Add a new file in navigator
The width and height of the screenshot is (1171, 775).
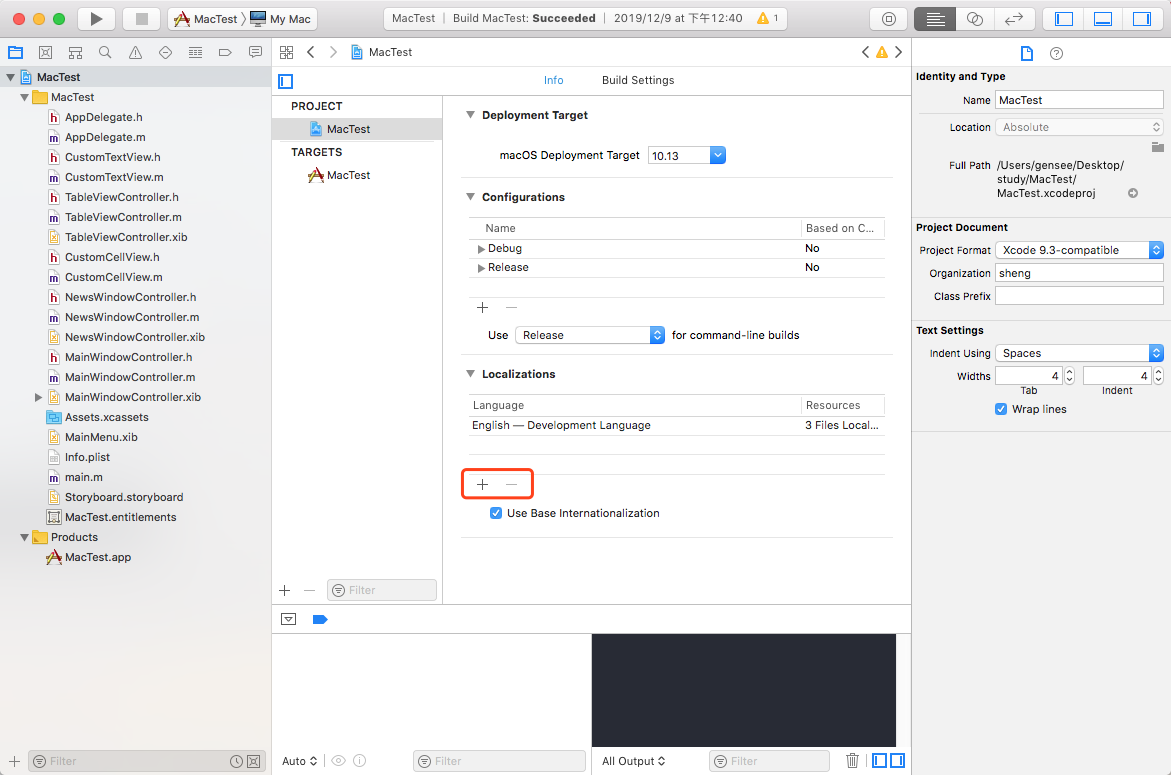(14, 761)
